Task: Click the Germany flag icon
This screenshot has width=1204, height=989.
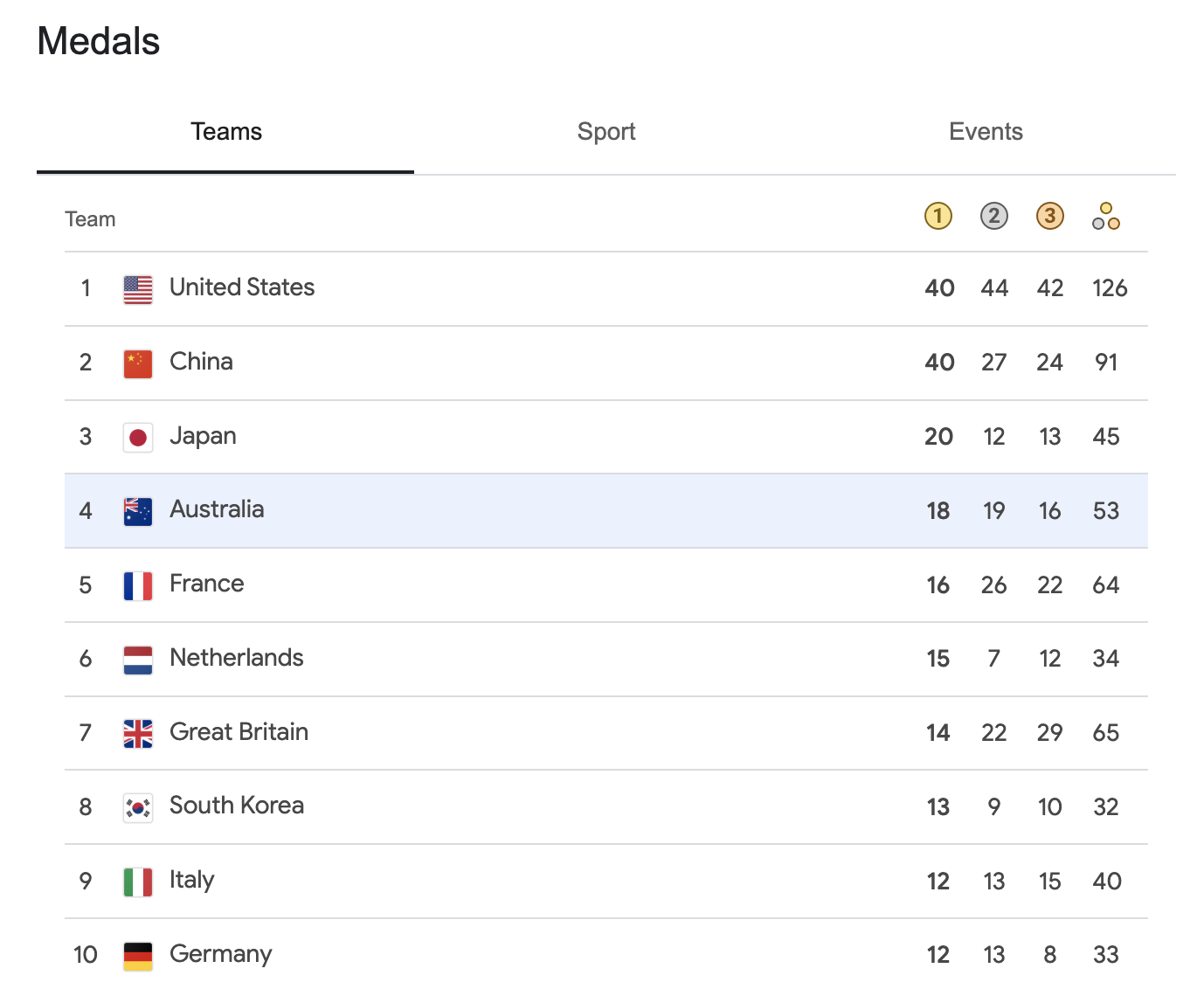Action: point(138,956)
